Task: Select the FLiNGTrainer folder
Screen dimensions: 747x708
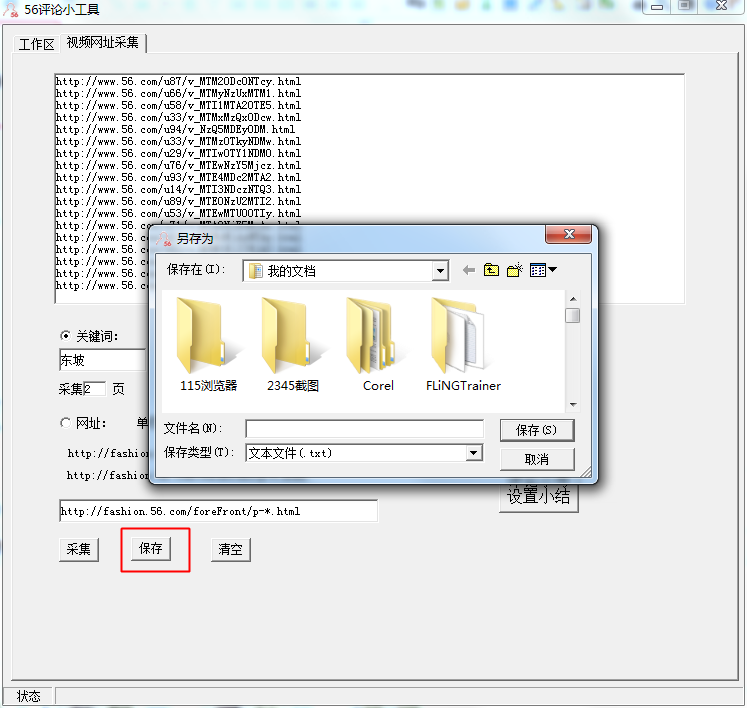Action: click(463, 344)
